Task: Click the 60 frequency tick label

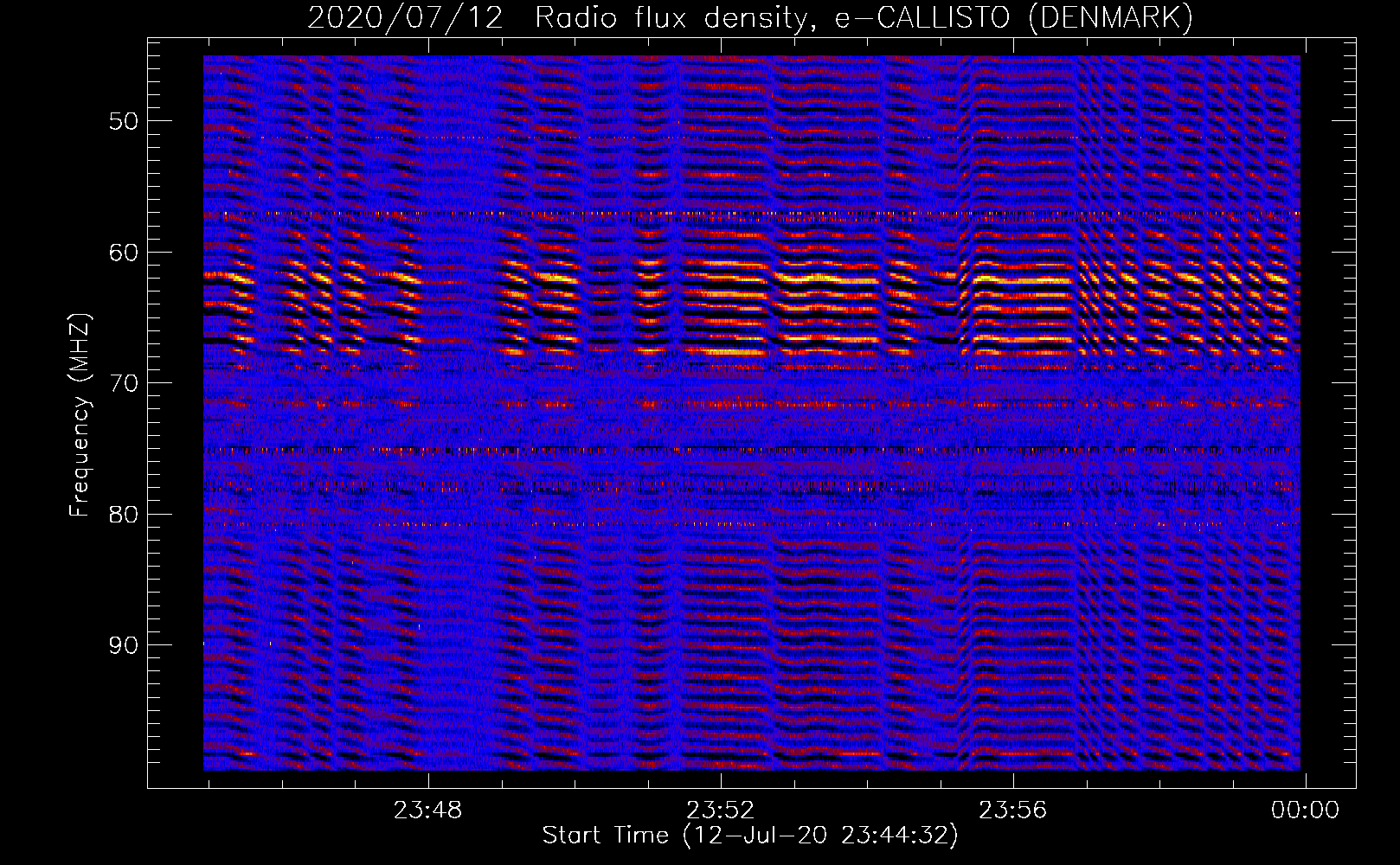Action: (x=124, y=253)
